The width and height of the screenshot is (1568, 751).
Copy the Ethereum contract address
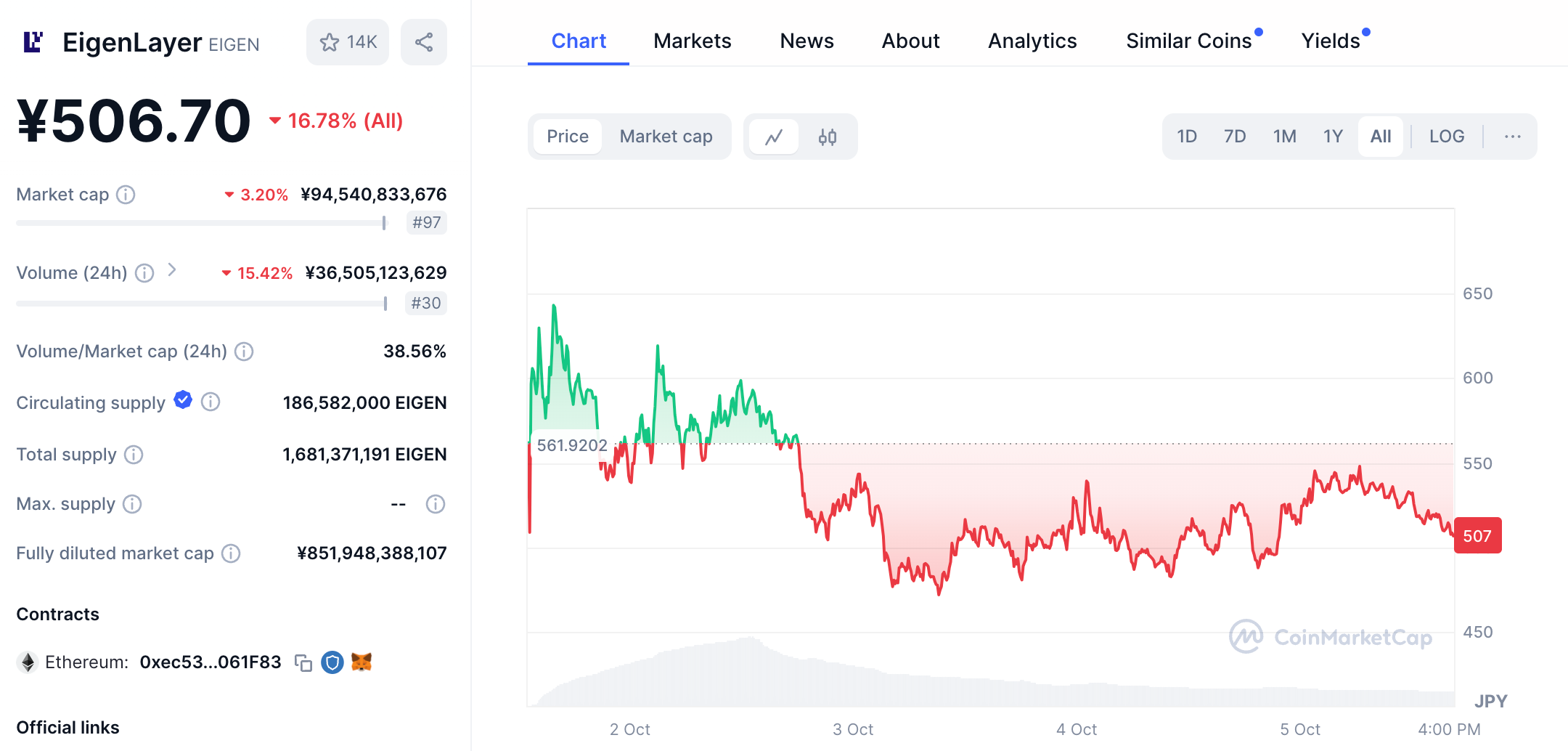(x=303, y=662)
